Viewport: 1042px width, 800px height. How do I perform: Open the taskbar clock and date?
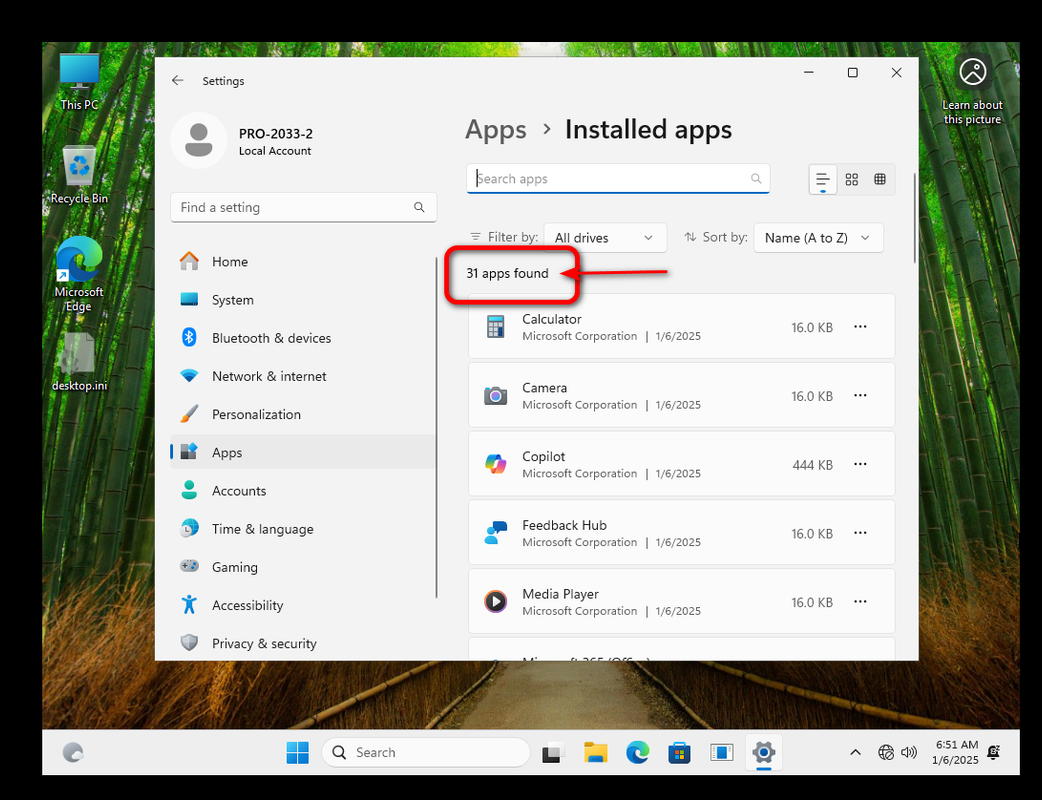(x=956, y=753)
